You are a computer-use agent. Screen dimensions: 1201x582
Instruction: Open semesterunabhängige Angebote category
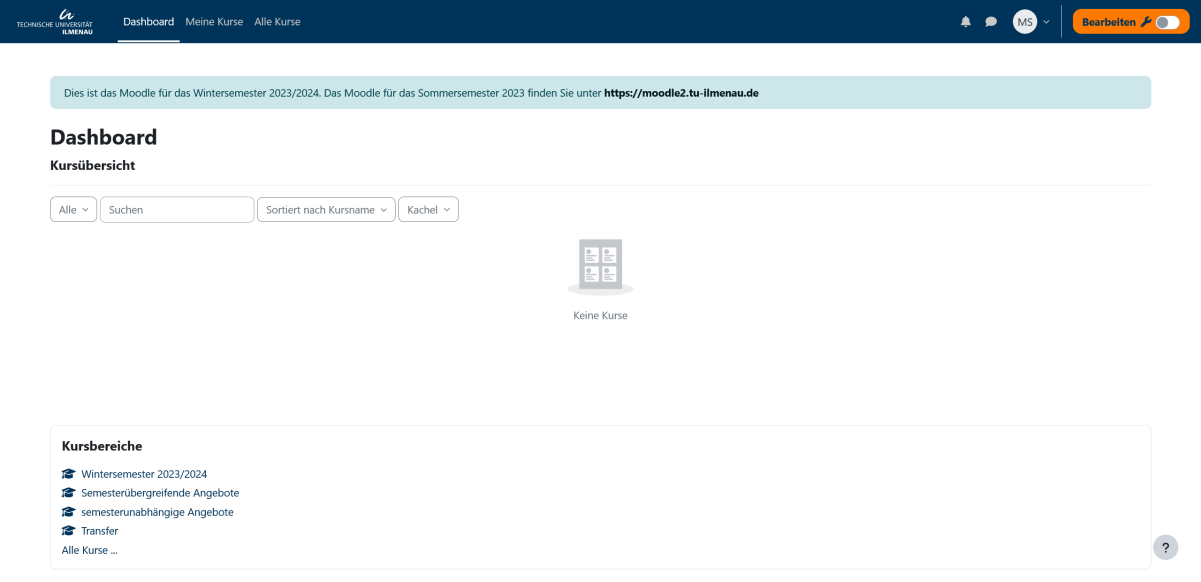tap(157, 512)
